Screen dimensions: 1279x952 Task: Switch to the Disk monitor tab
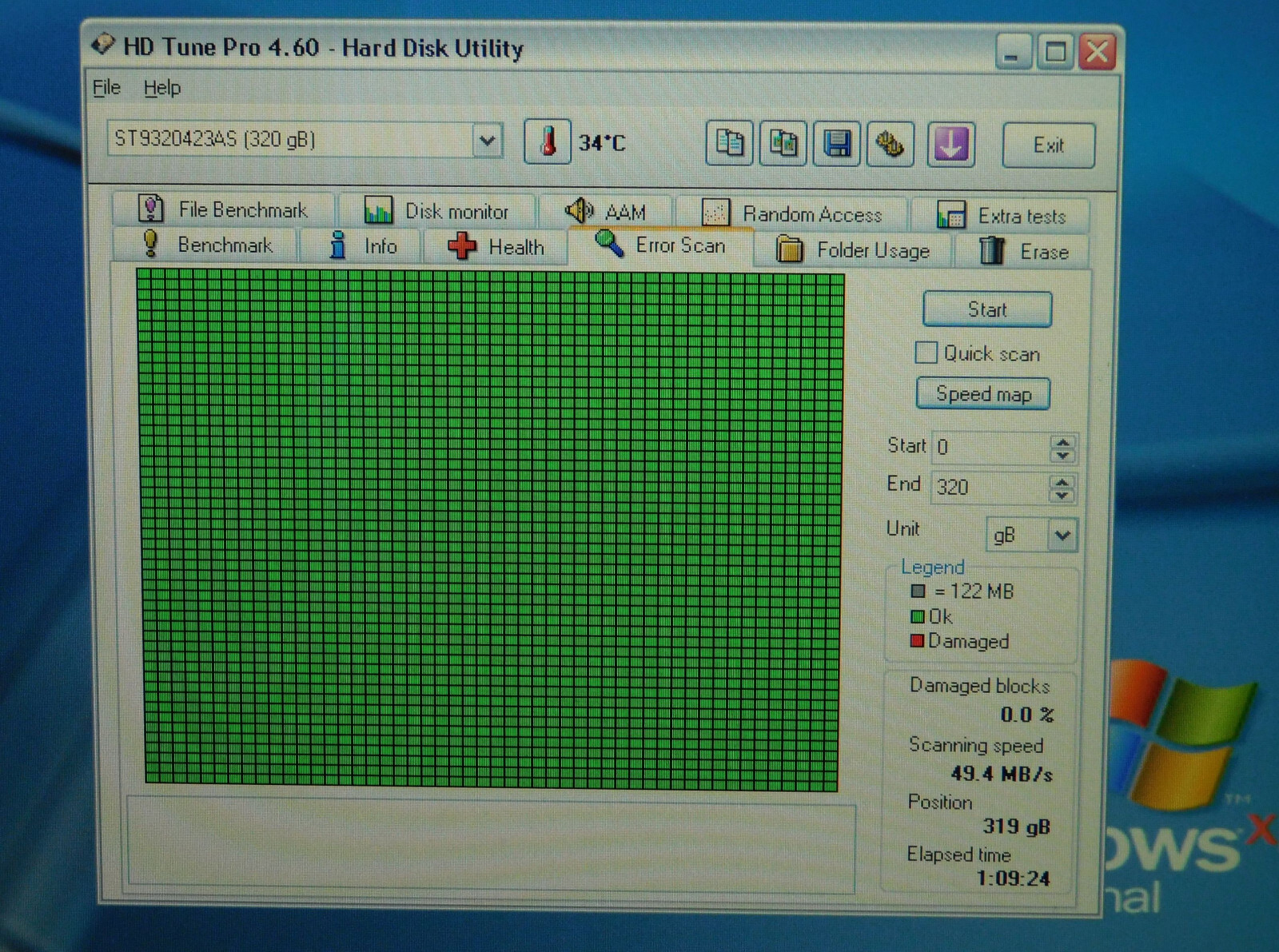point(436,211)
